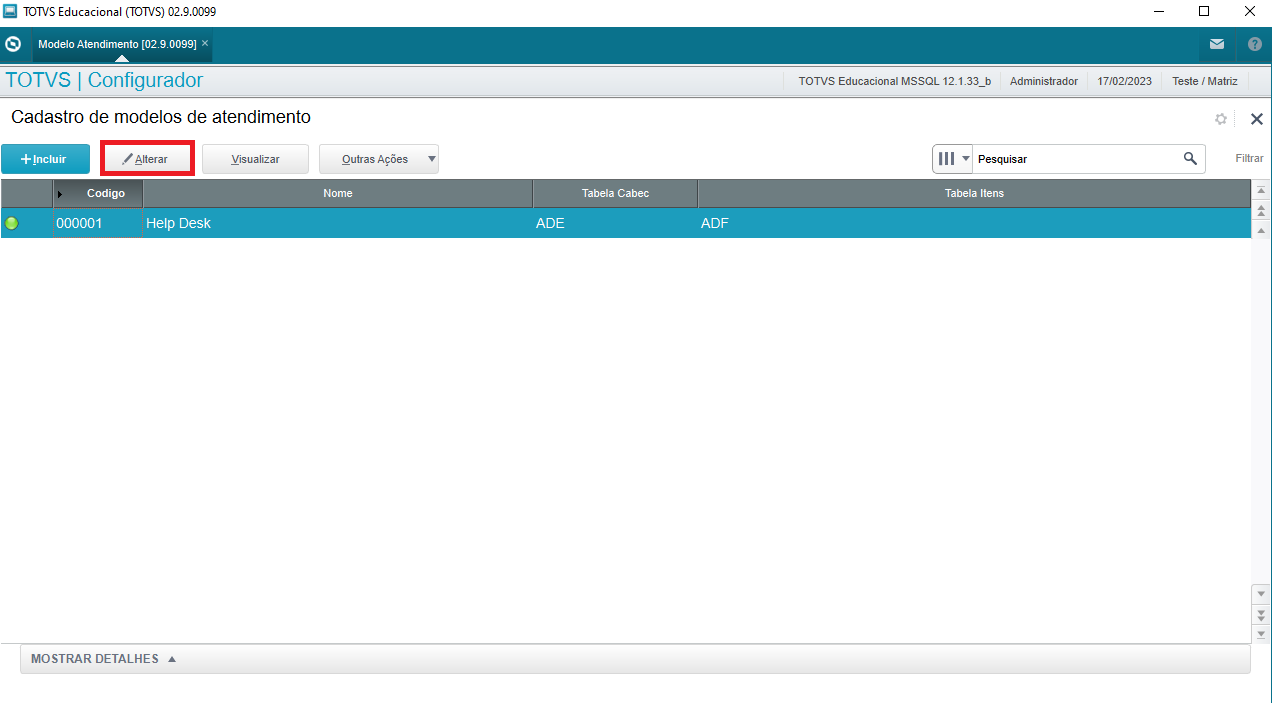Image resolution: width=1274 pixels, height=703 pixels.
Task: Open the Outras Ações dropdown
Action: click(x=379, y=159)
